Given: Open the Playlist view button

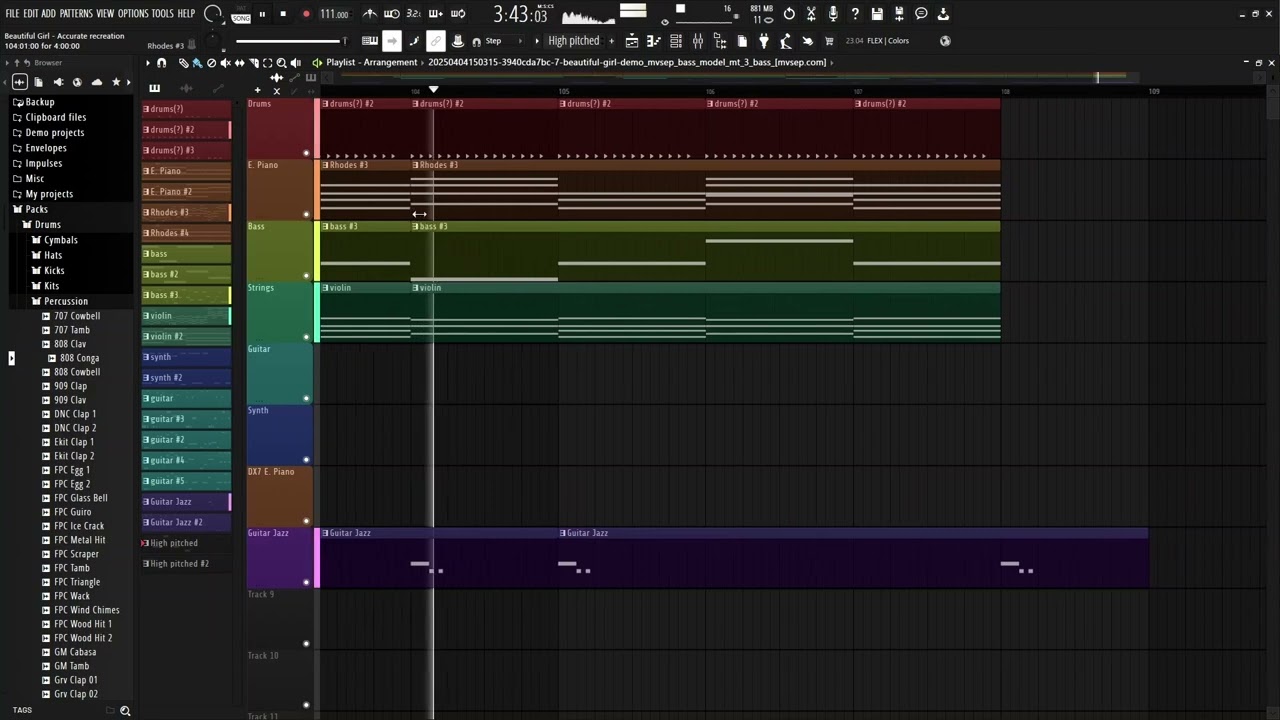Looking at the screenshot, I should pos(632,41).
